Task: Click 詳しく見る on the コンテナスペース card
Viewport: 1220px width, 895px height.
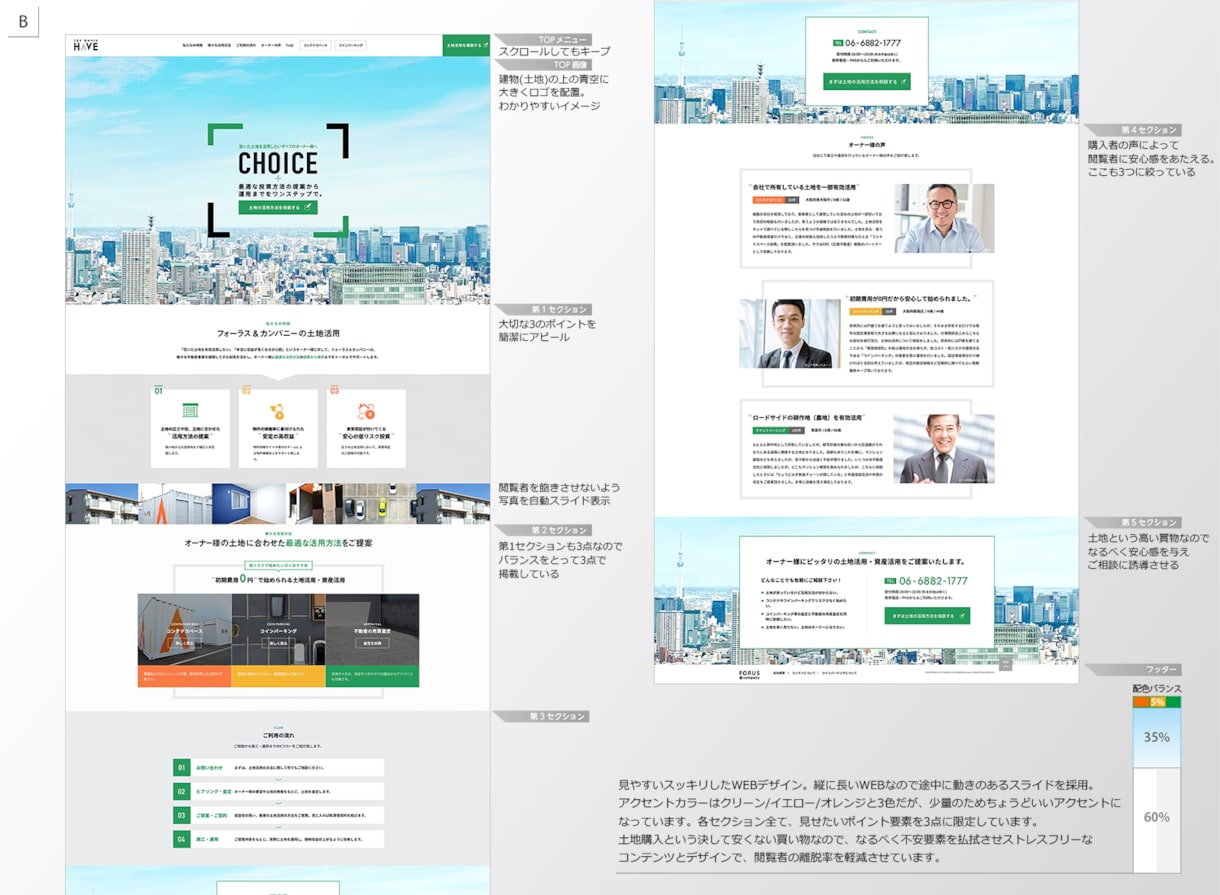Action: [184, 644]
